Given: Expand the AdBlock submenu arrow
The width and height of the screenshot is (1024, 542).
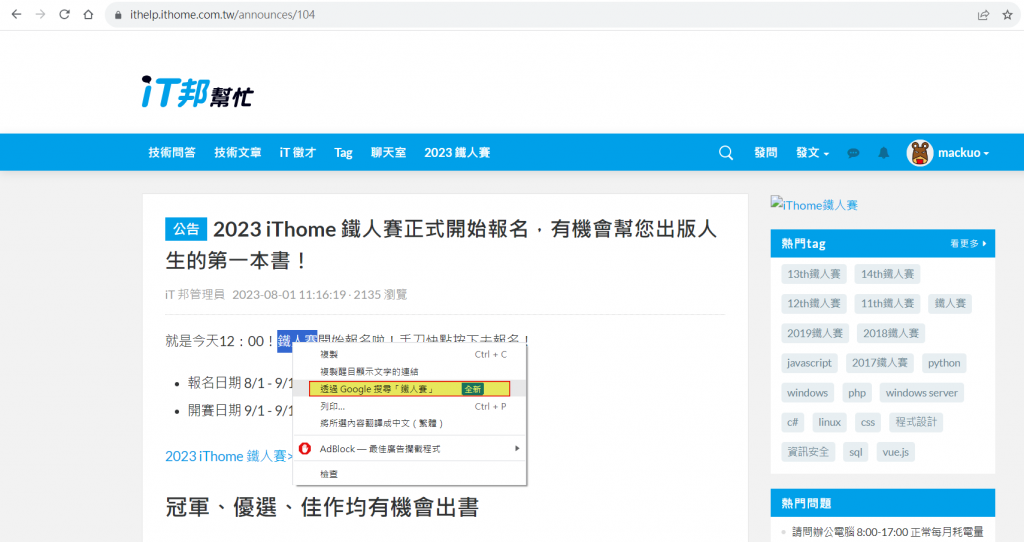Looking at the screenshot, I should [x=517, y=449].
